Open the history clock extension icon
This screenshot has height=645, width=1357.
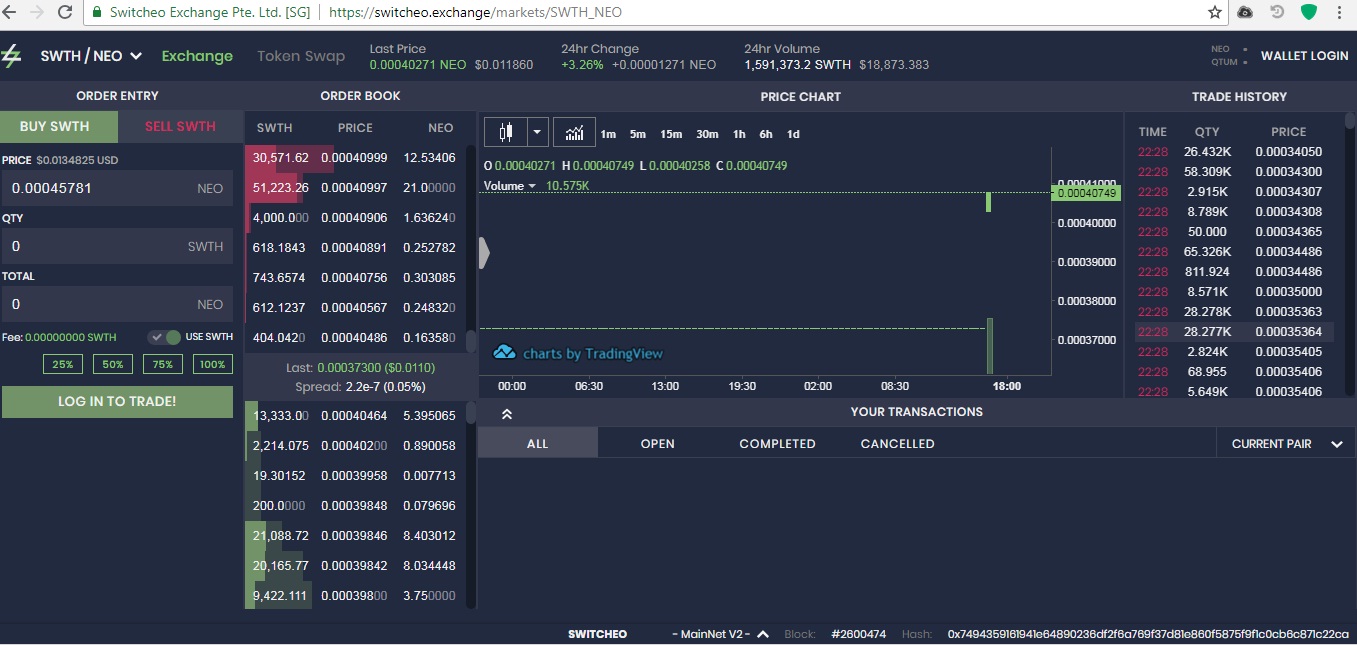coord(1277,13)
